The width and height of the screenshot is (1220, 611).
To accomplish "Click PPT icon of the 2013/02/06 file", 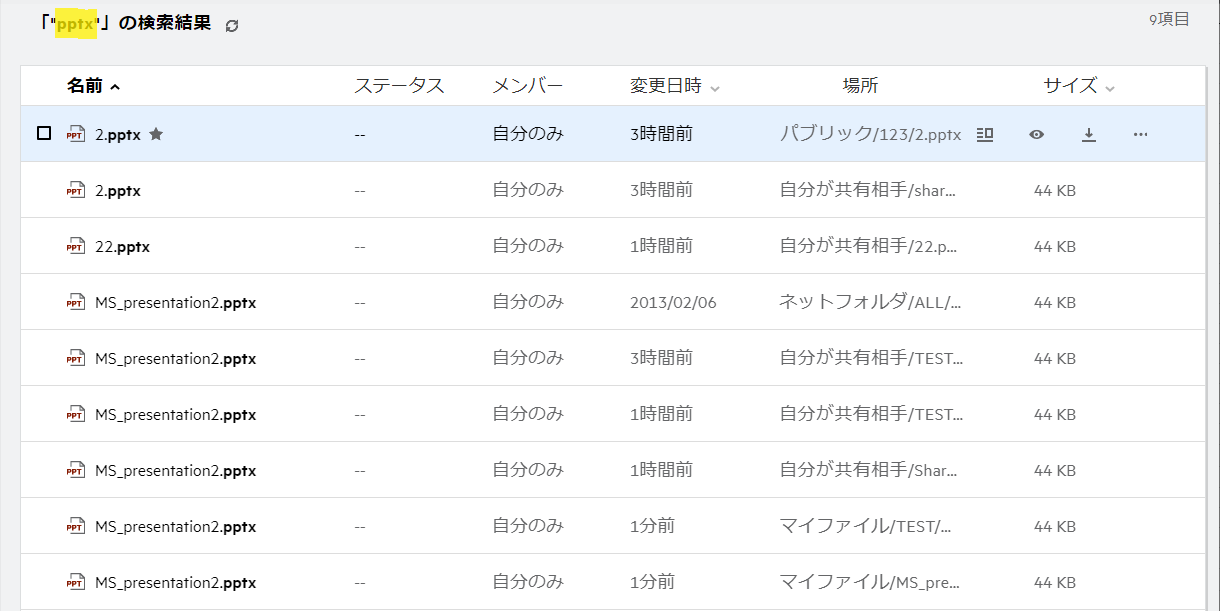I will pos(76,302).
